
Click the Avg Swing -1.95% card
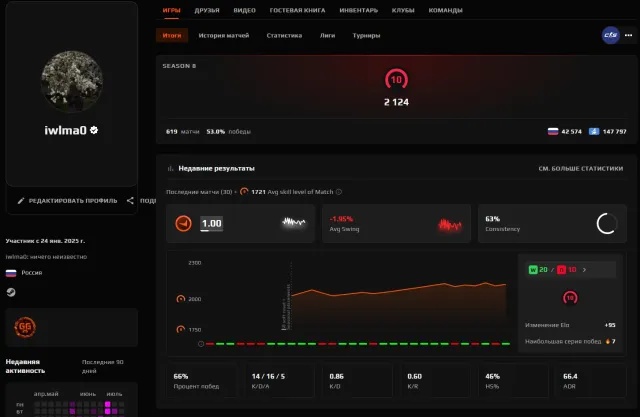(x=396, y=224)
